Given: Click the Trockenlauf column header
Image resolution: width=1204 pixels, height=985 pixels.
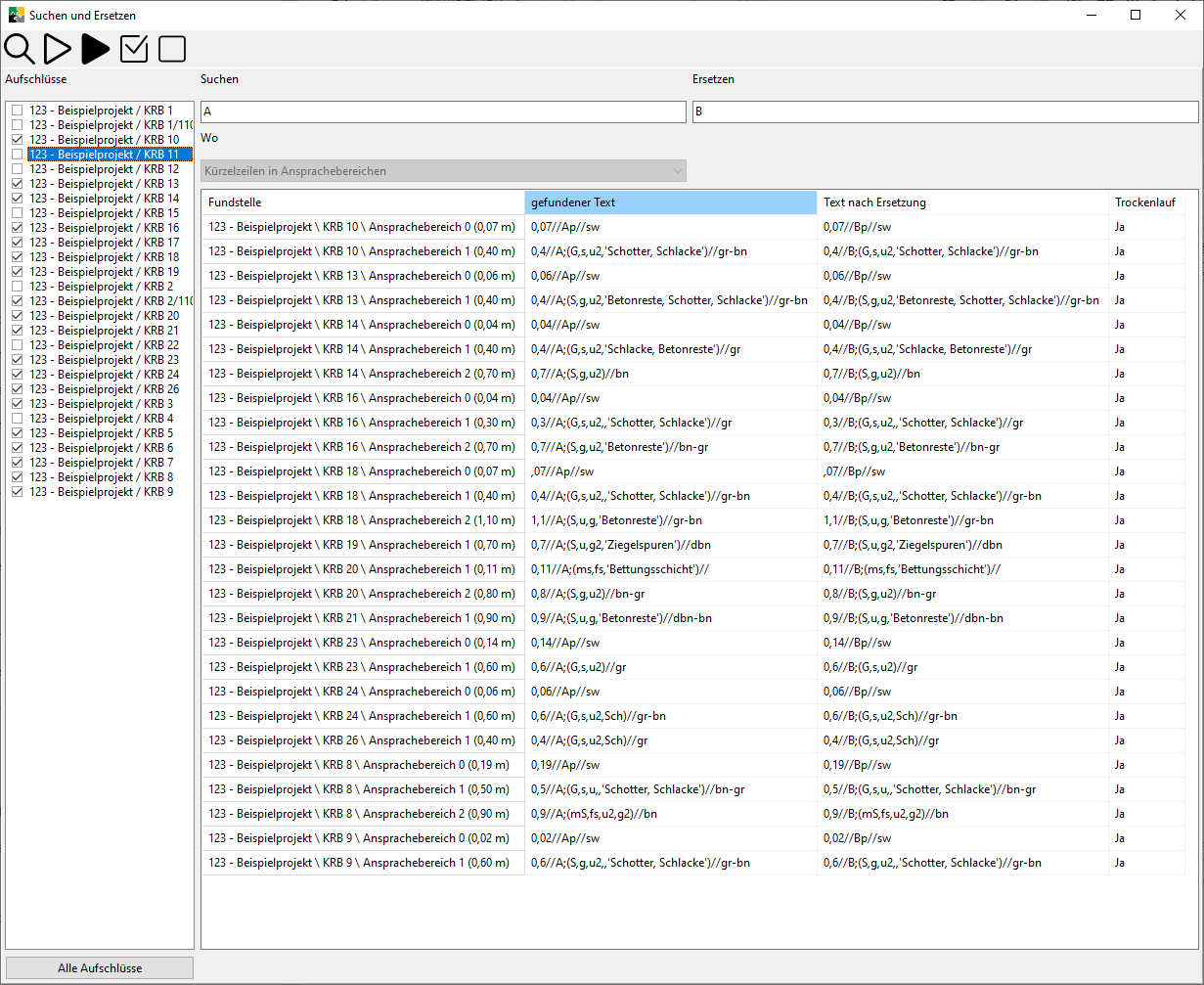Looking at the screenshot, I should 1144,202.
